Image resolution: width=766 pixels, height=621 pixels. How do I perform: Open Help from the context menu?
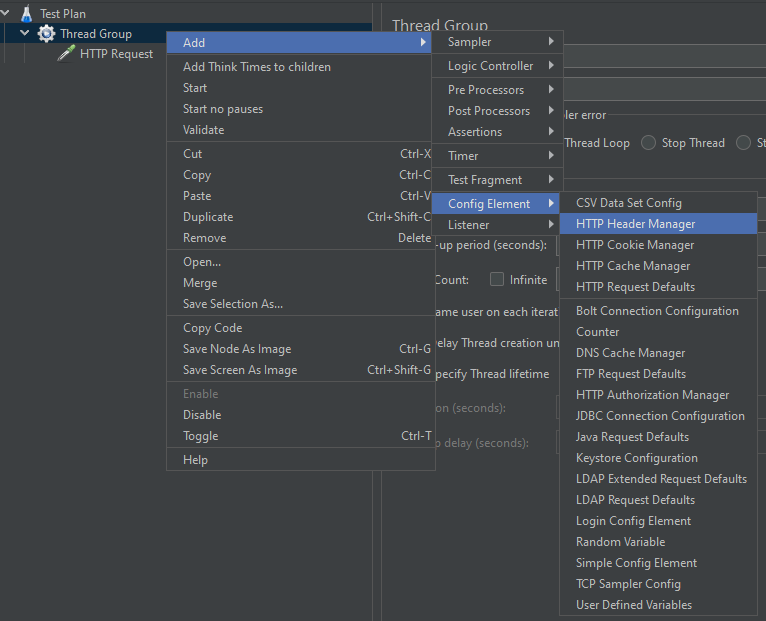pos(300,460)
